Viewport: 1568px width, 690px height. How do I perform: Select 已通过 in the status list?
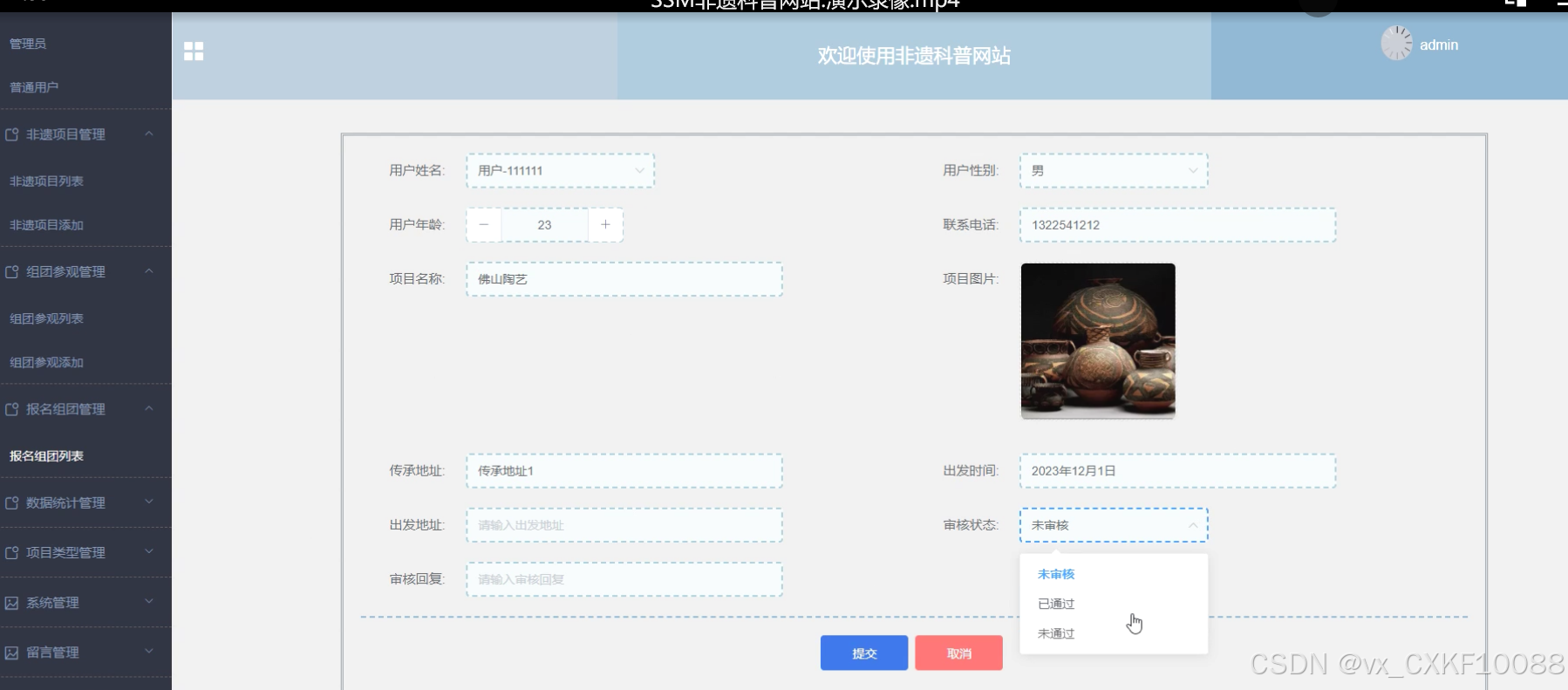1114,604
